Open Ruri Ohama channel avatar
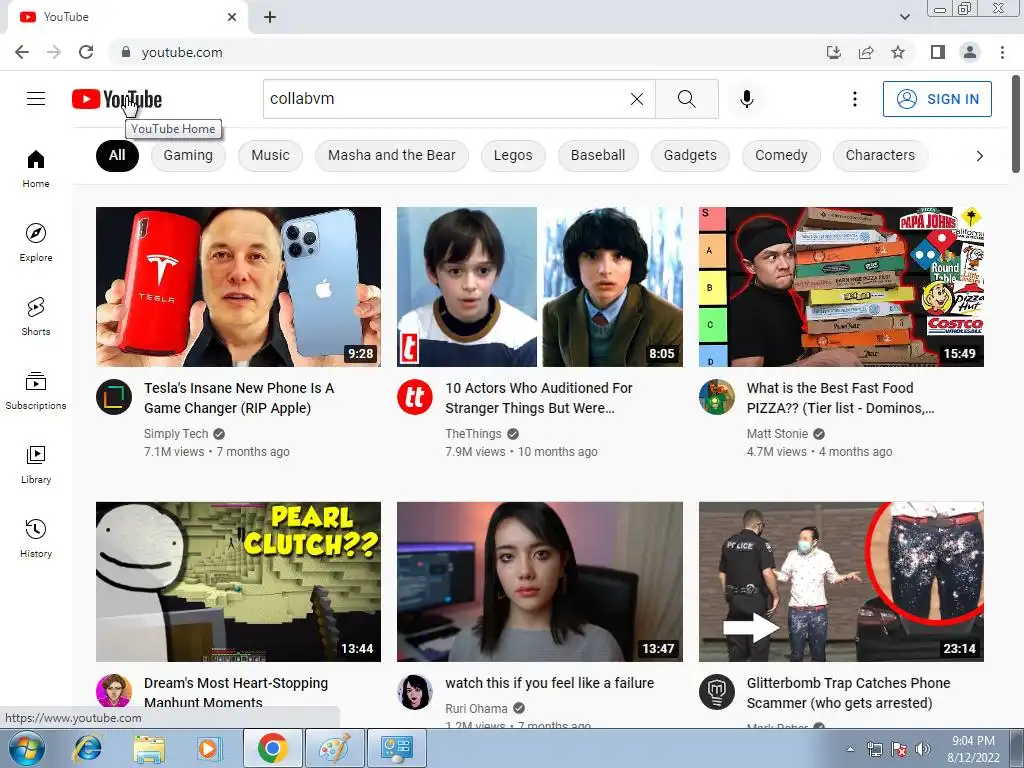 point(415,692)
